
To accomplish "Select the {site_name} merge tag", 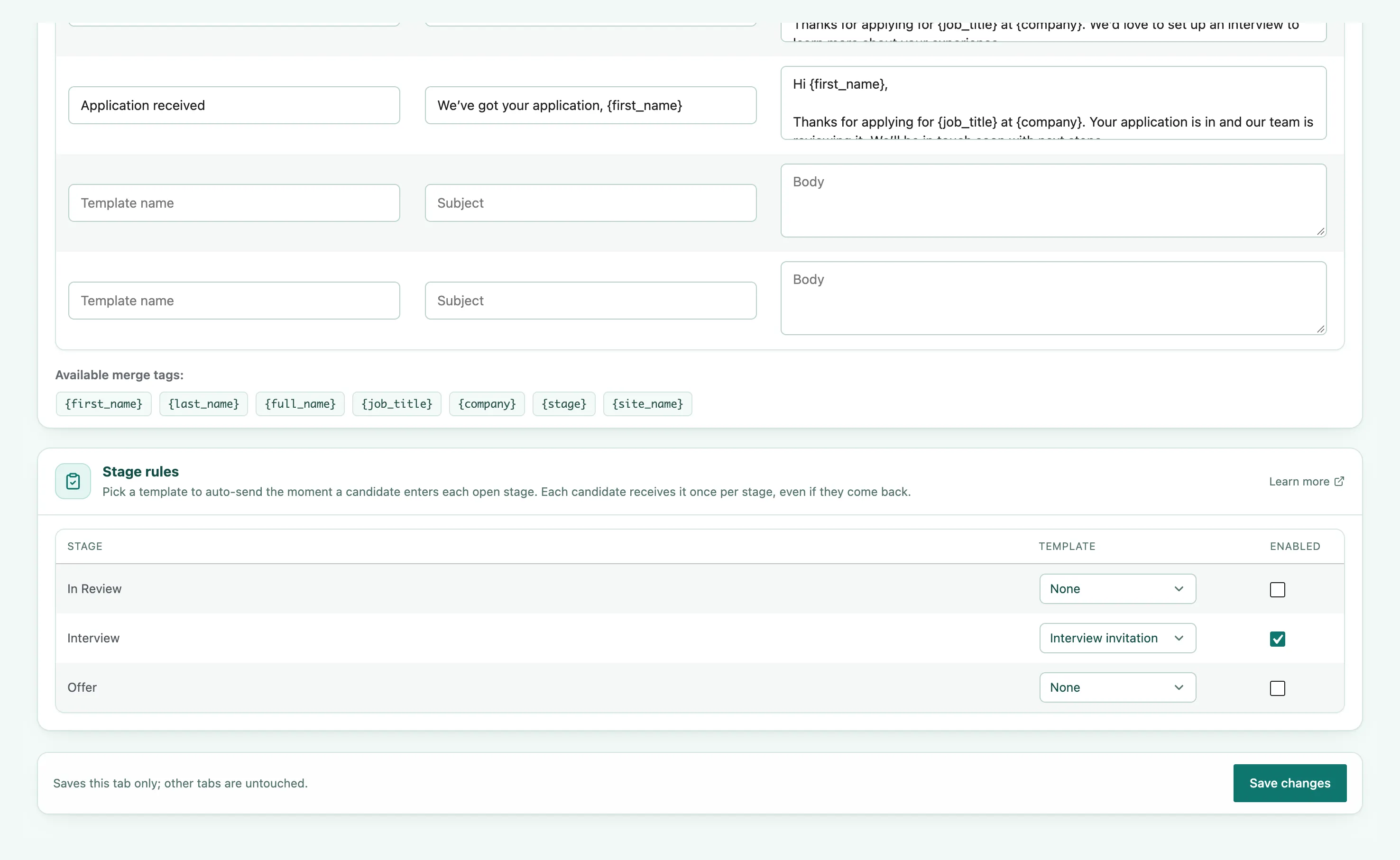I will [x=647, y=404].
